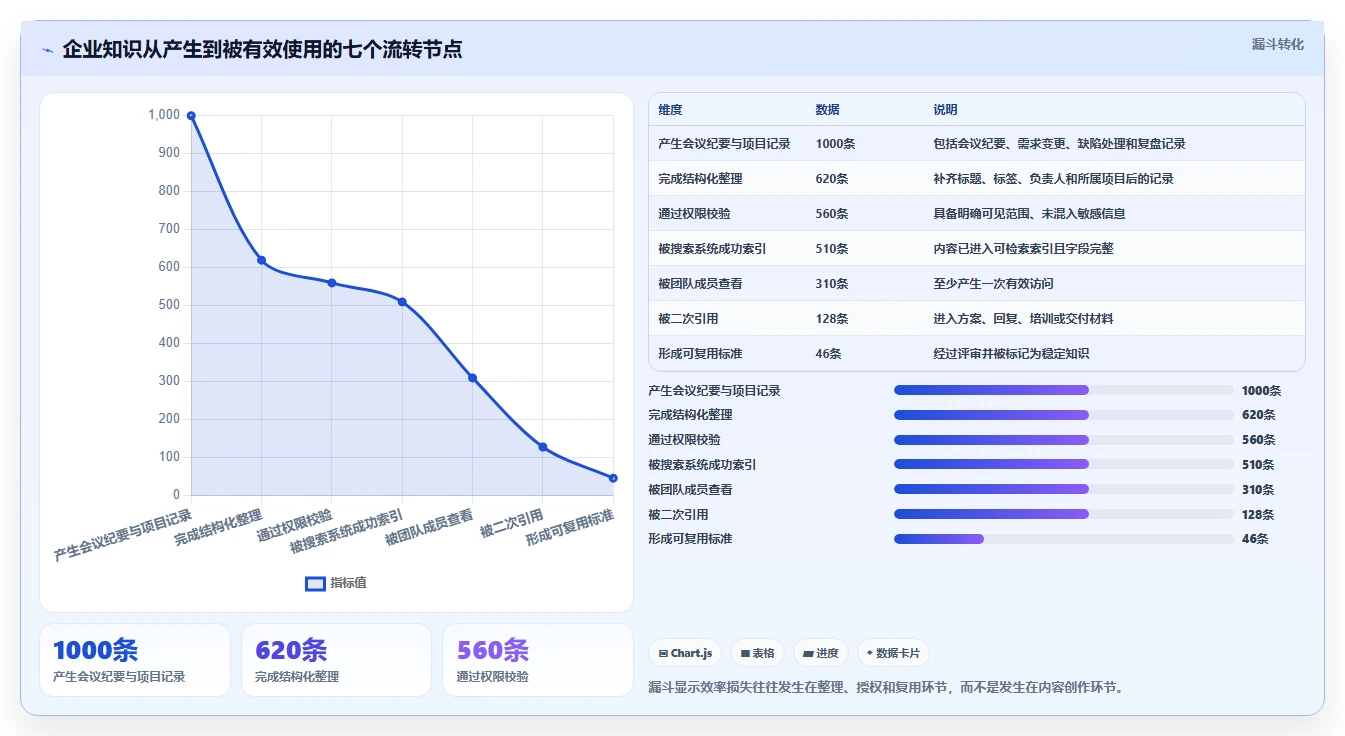Click the description 至少产生一次有效访问
The height and width of the screenshot is (736, 1345).
point(993,284)
